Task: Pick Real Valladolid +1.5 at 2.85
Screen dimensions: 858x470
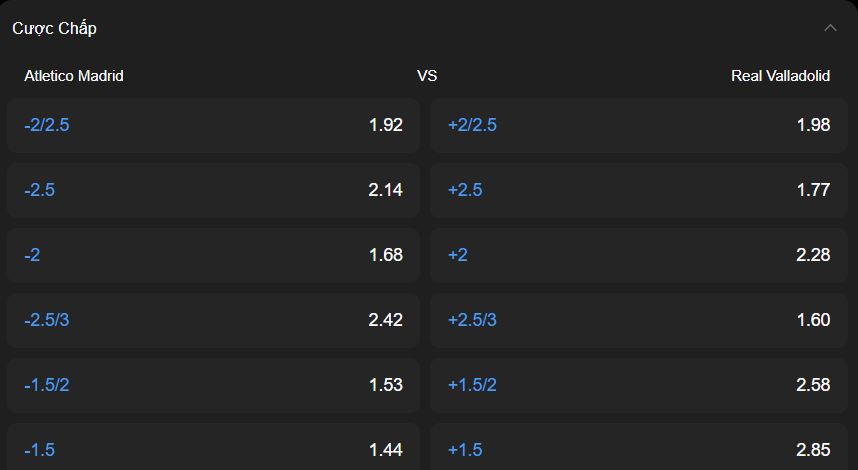Action: [x=639, y=448]
